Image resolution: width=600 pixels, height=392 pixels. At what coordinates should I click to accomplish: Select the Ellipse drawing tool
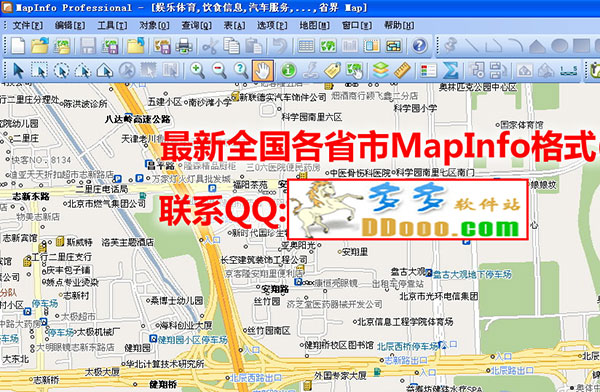(559, 46)
